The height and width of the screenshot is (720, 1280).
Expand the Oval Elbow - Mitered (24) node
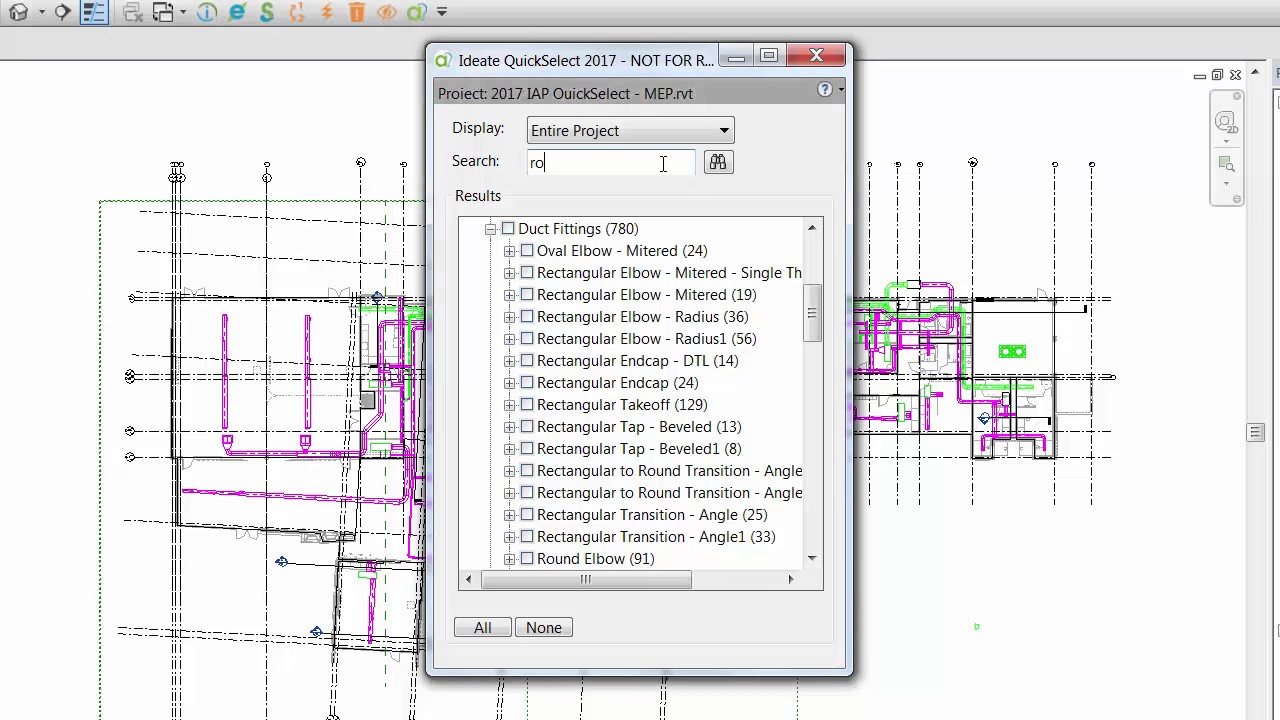tap(510, 251)
